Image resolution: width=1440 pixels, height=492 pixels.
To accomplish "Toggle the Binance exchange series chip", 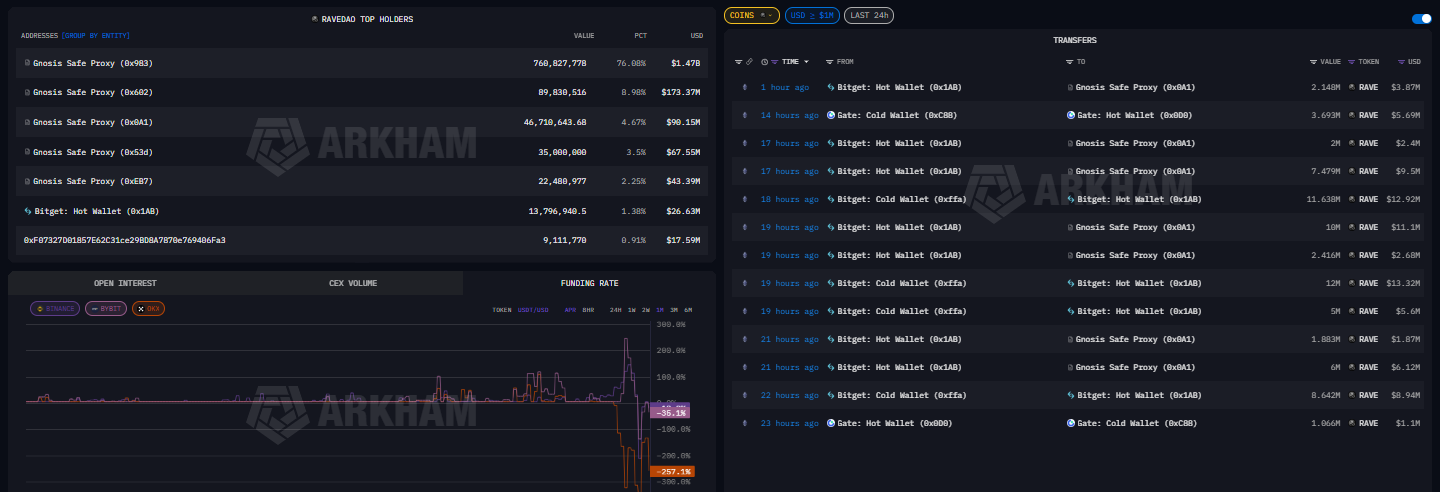I will pos(55,308).
